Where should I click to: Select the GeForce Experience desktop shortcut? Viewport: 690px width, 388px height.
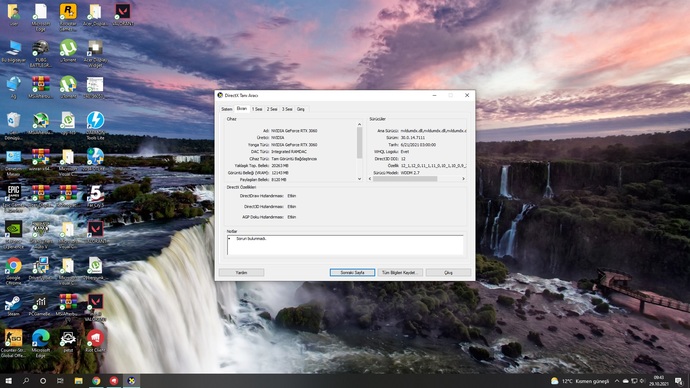coord(13,234)
